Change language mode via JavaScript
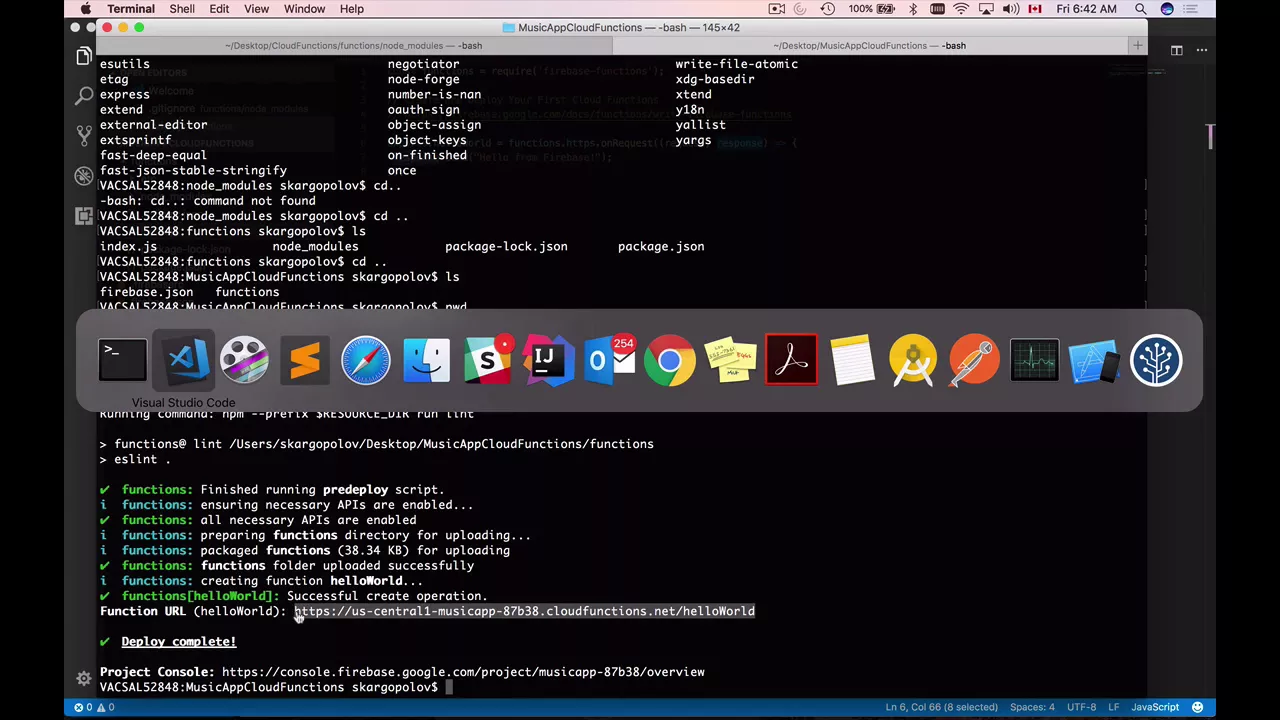The image size is (1280, 720). pos(1155,707)
